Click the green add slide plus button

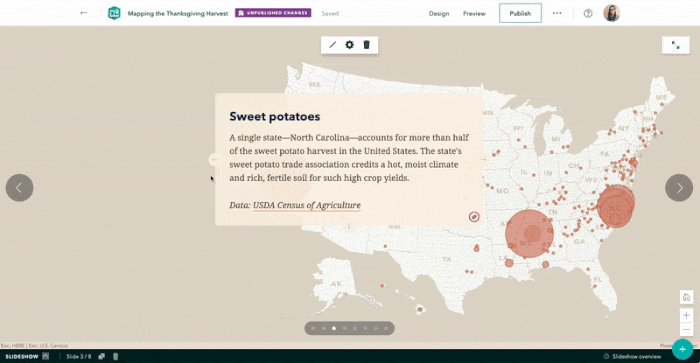[682, 349]
